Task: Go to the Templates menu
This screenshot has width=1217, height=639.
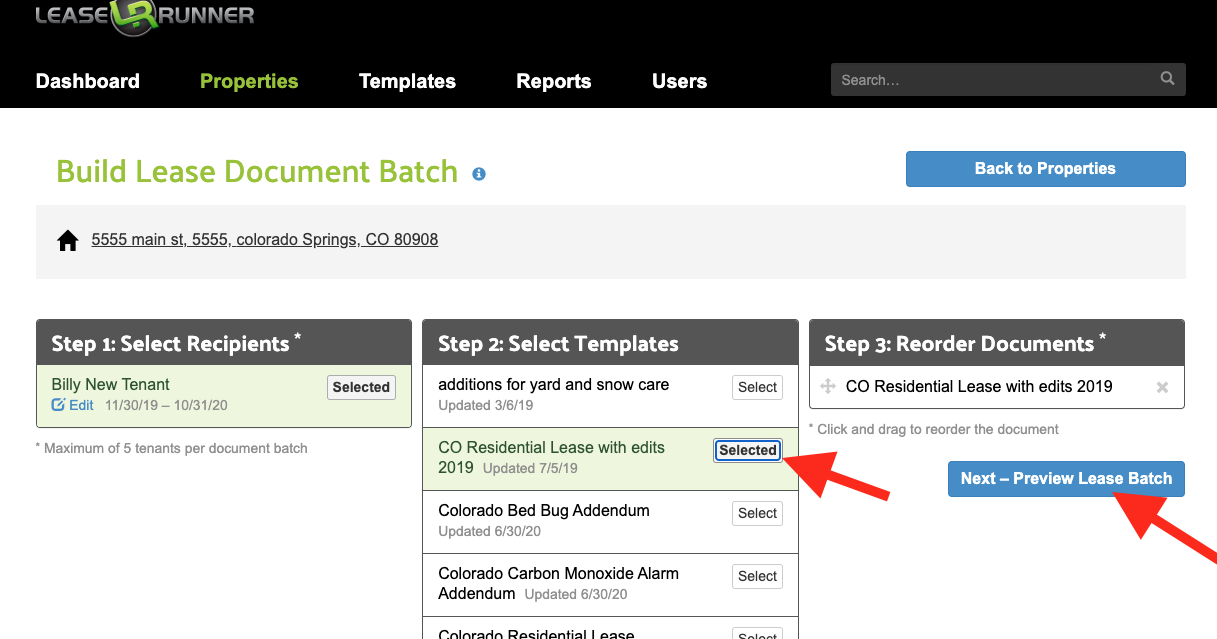Action: tap(407, 81)
